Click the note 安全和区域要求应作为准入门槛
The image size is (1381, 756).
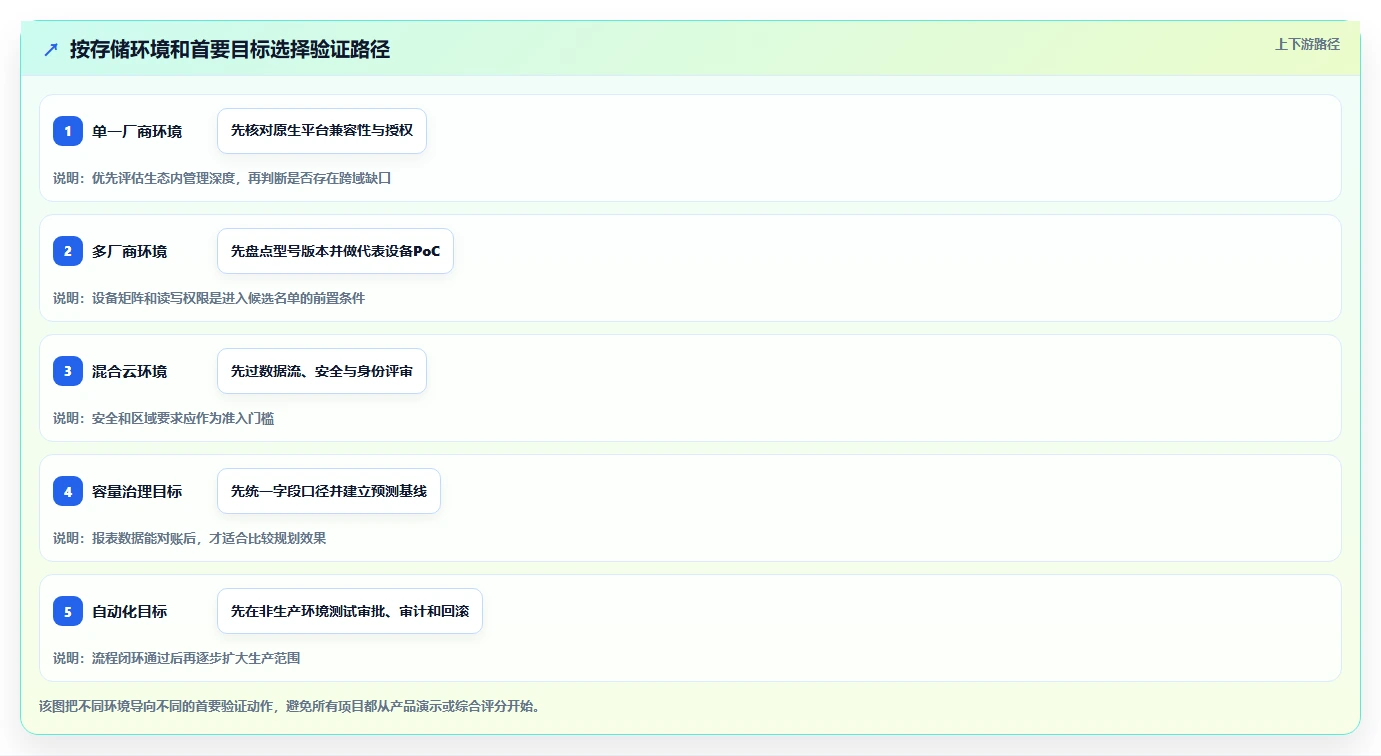tap(183, 418)
